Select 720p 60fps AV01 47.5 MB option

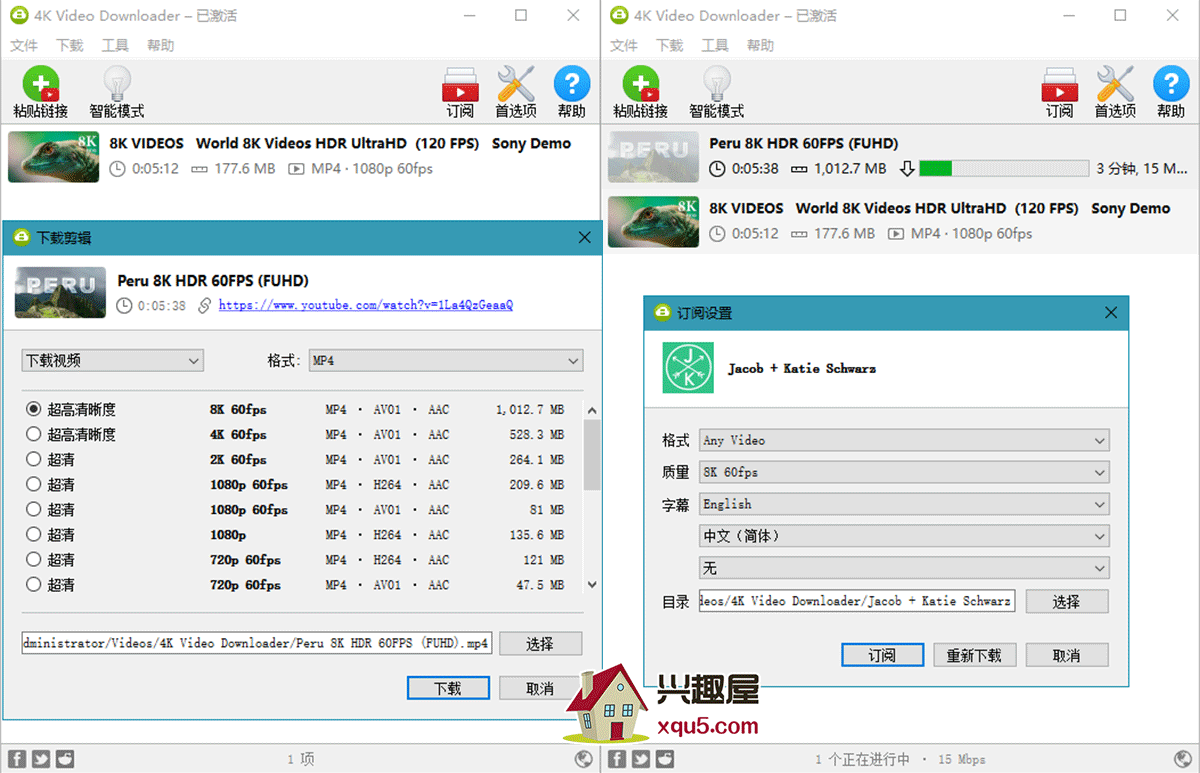pyautogui.click(x=34, y=584)
